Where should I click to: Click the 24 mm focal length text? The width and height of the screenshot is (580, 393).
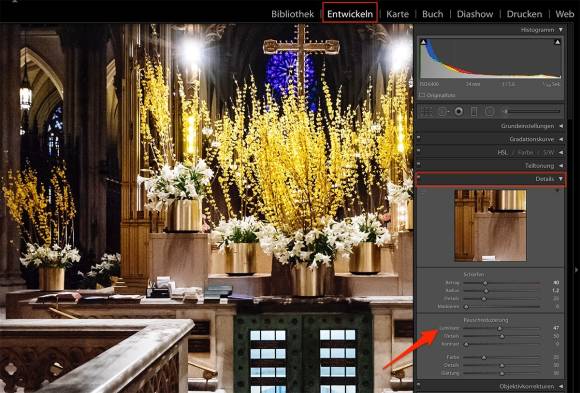click(473, 84)
